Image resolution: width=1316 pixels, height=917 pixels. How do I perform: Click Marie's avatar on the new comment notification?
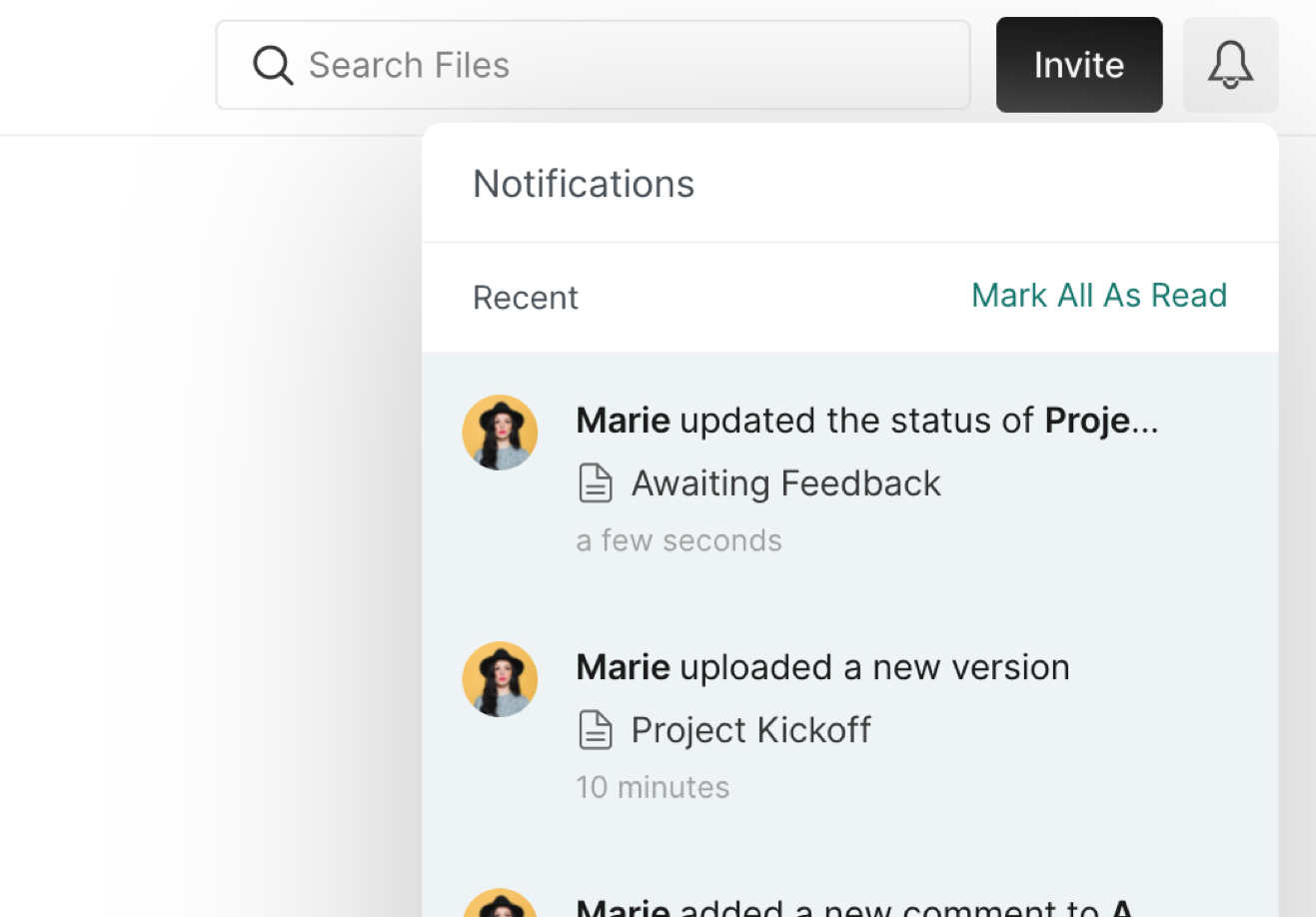tap(500, 904)
